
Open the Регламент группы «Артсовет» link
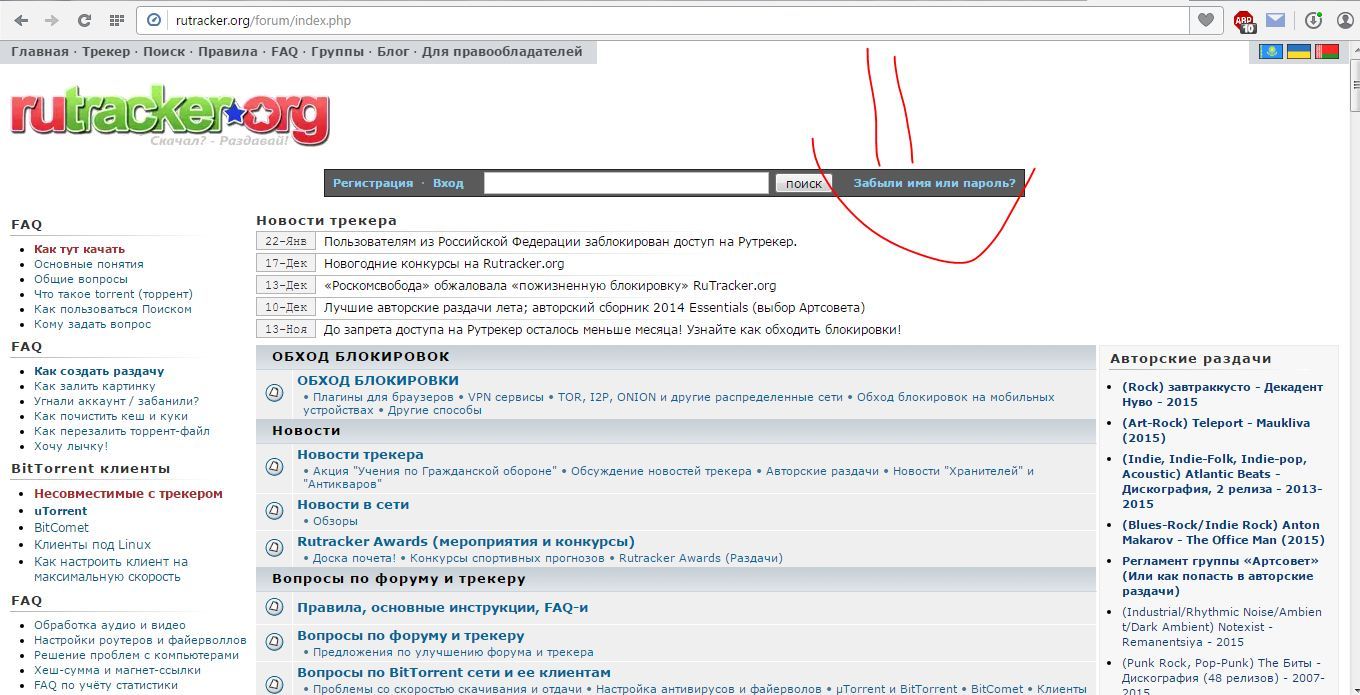1220,576
